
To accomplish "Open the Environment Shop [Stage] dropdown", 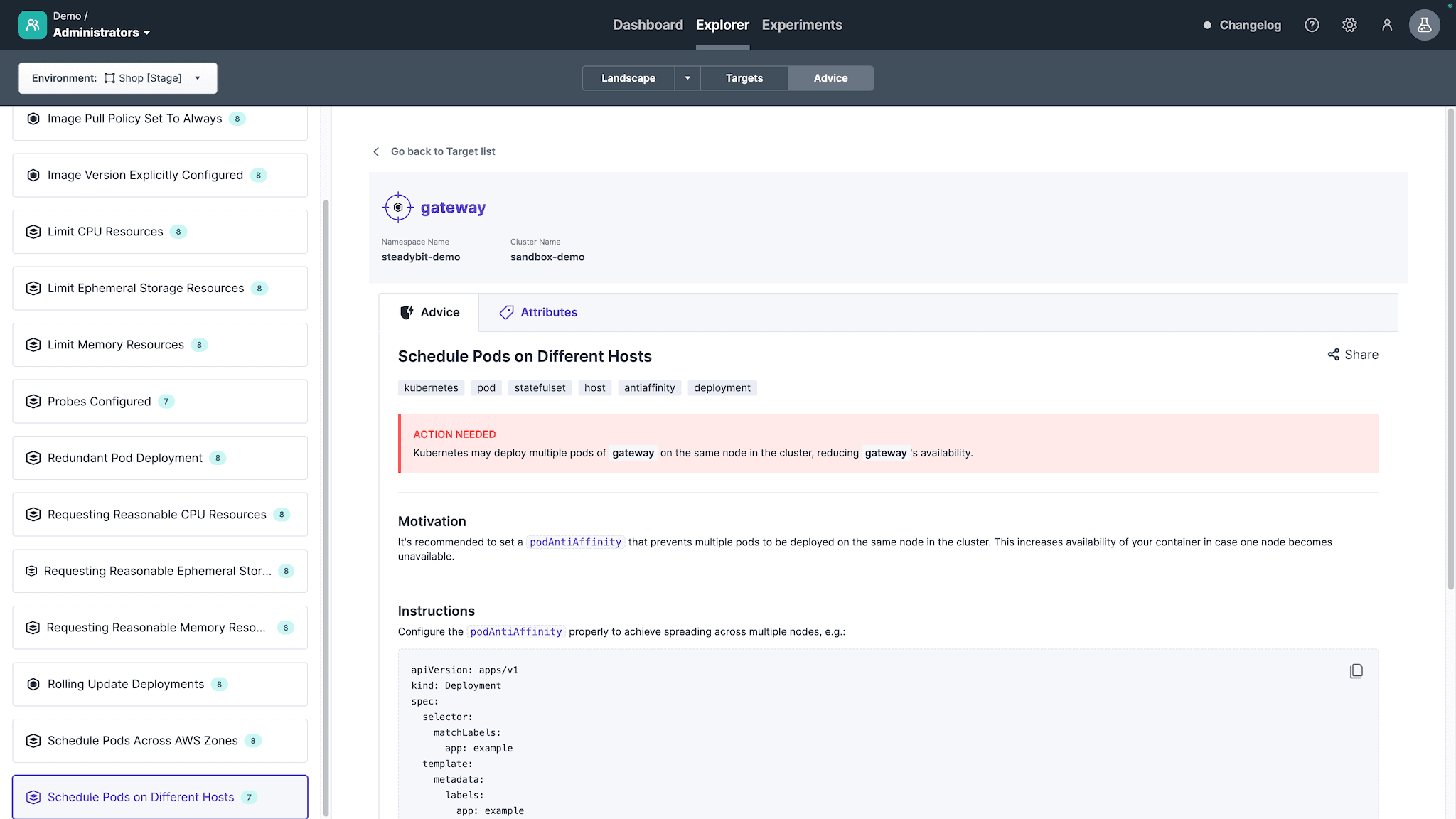I will (x=118, y=78).
